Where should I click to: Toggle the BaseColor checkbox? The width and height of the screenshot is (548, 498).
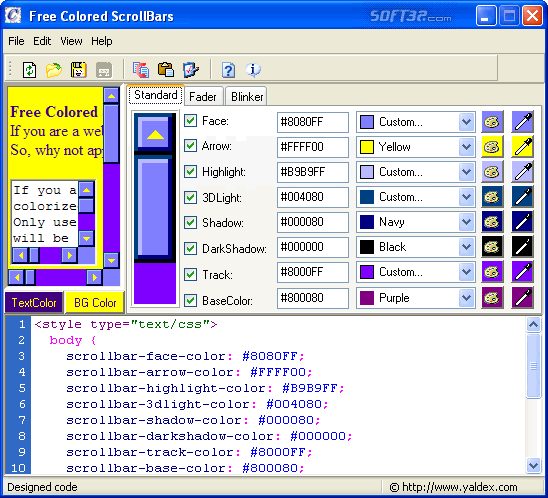[190, 300]
